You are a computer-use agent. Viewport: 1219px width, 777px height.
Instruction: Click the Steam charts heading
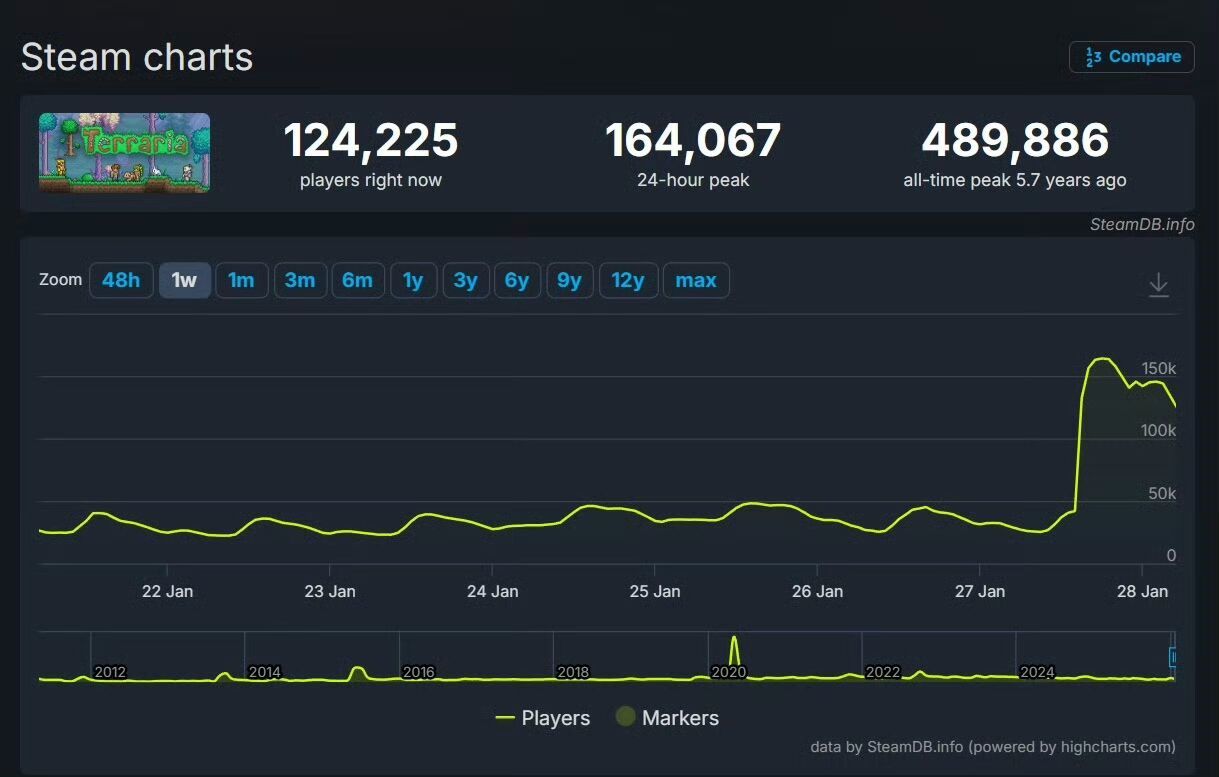pos(137,57)
